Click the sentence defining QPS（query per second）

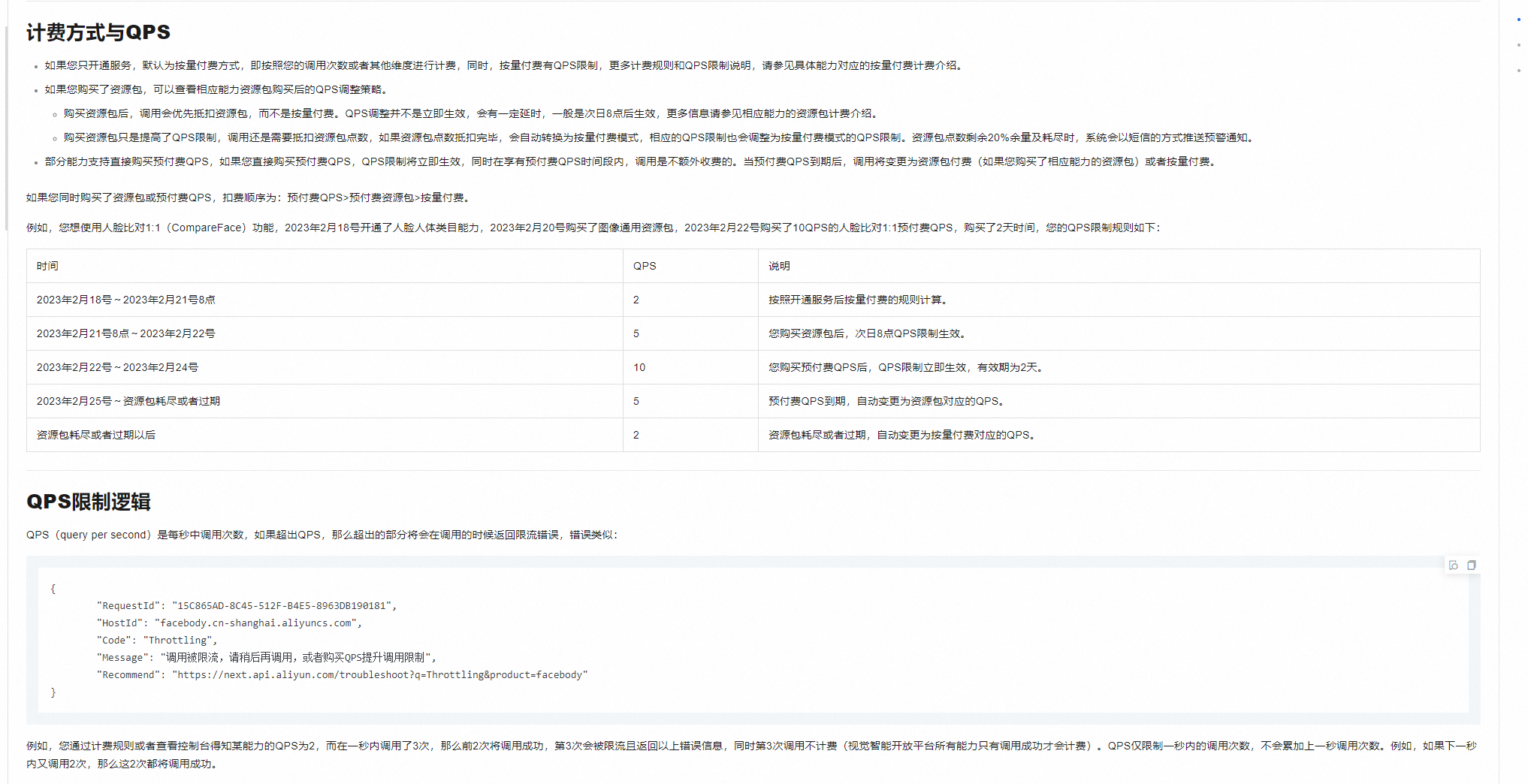click(323, 535)
